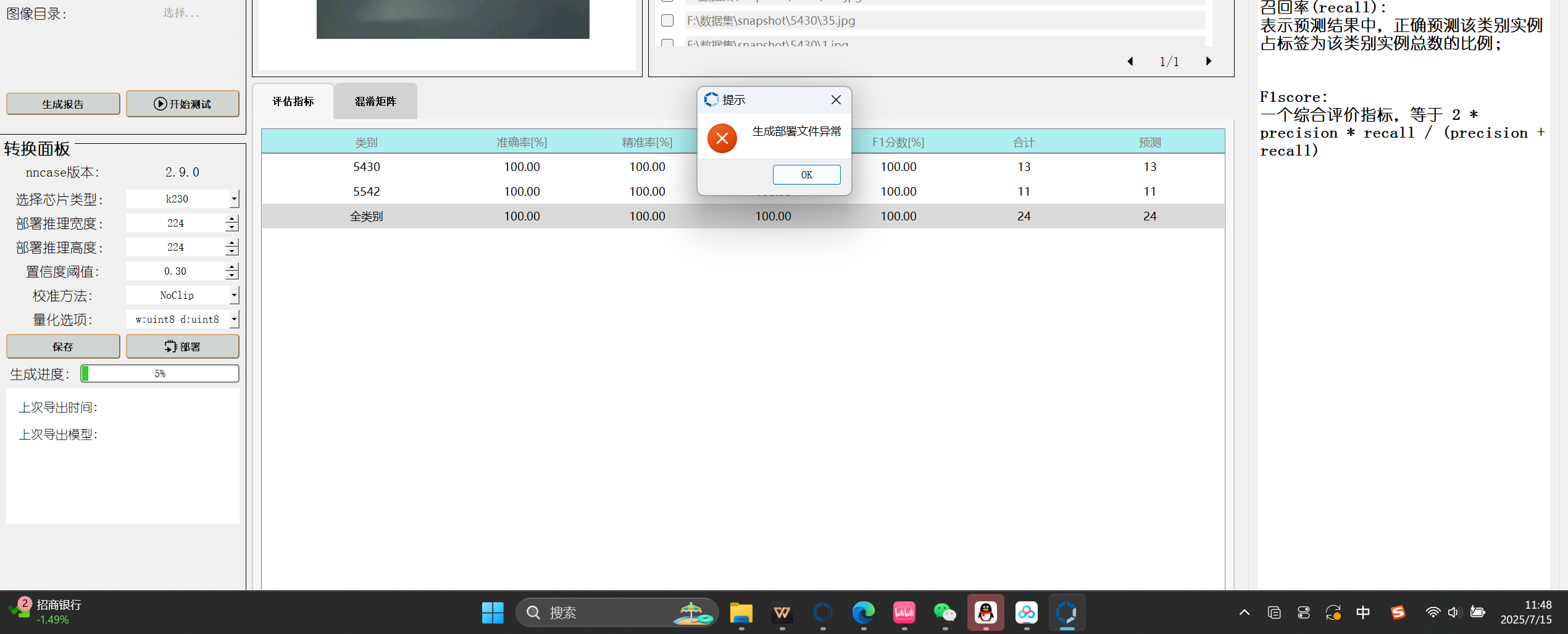Toggle checkbox for snapshot\5430\35.jpg
This screenshot has width=1568, height=634.
click(x=667, y=20)
